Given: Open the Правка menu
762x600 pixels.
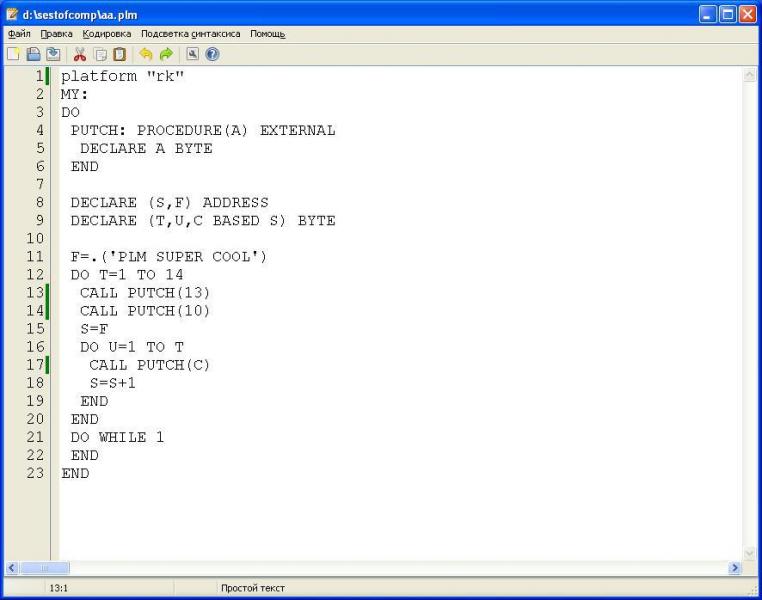Looking at the screenshot, I should pyautogui.click(x=56, y=34).
